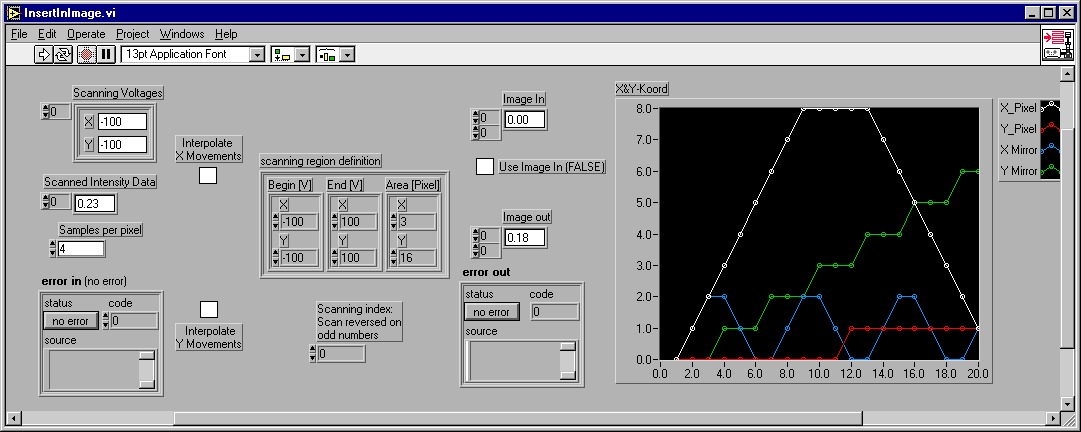Click the error out status button
This screenshot has width=1081, height=432.
491,312
